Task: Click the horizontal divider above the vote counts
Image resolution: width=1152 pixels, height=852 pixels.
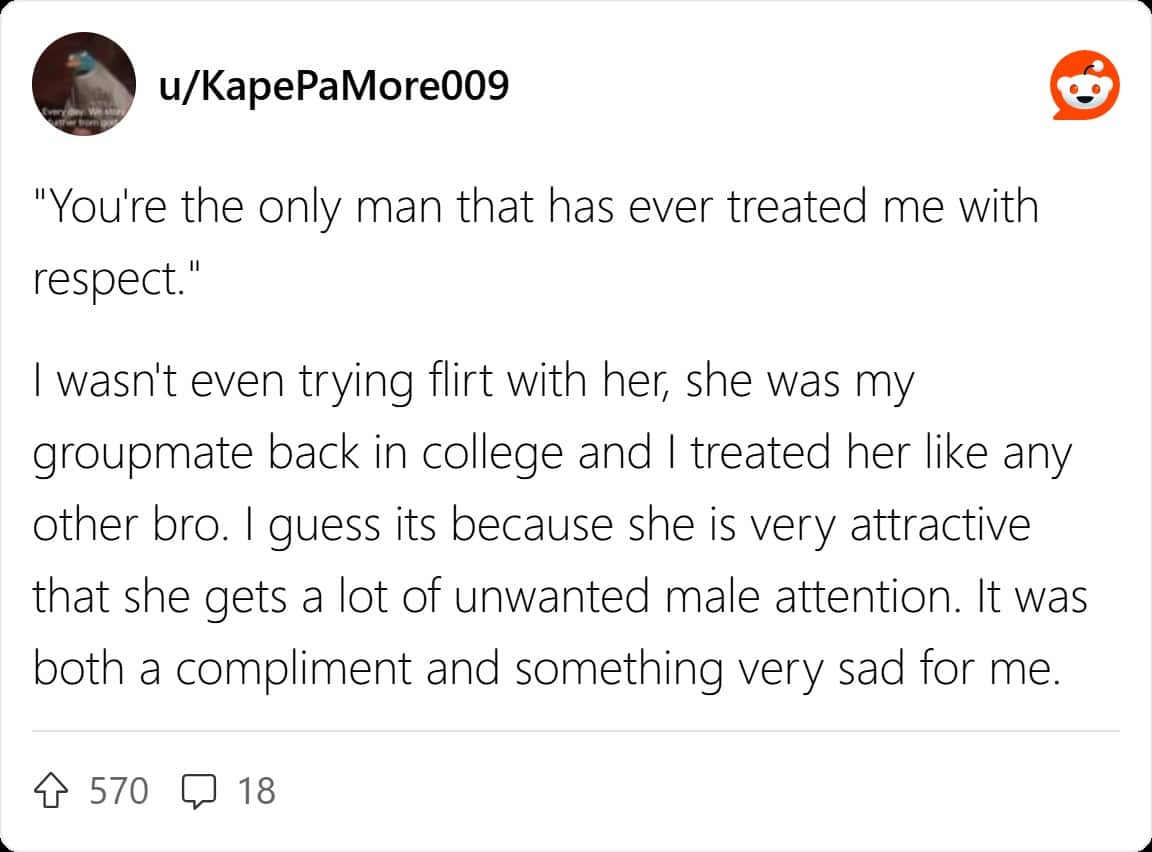Action: (575, 732)
